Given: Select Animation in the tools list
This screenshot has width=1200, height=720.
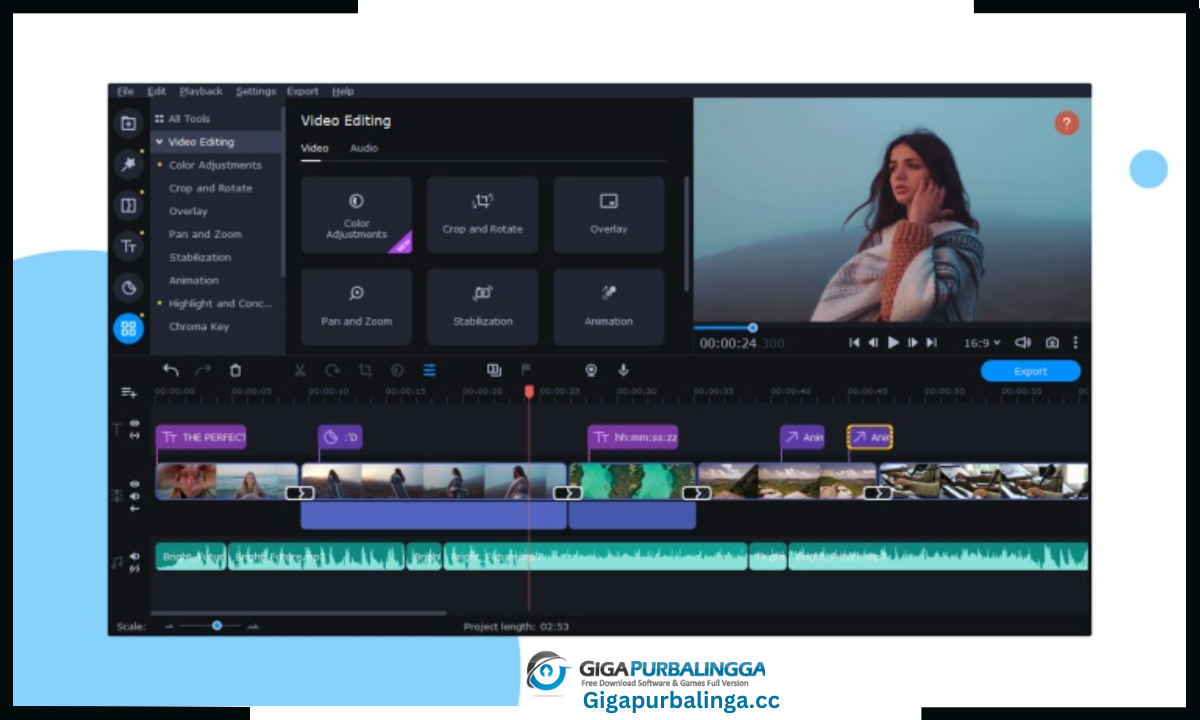Looking at the screenshot, I should coord(194,280).
